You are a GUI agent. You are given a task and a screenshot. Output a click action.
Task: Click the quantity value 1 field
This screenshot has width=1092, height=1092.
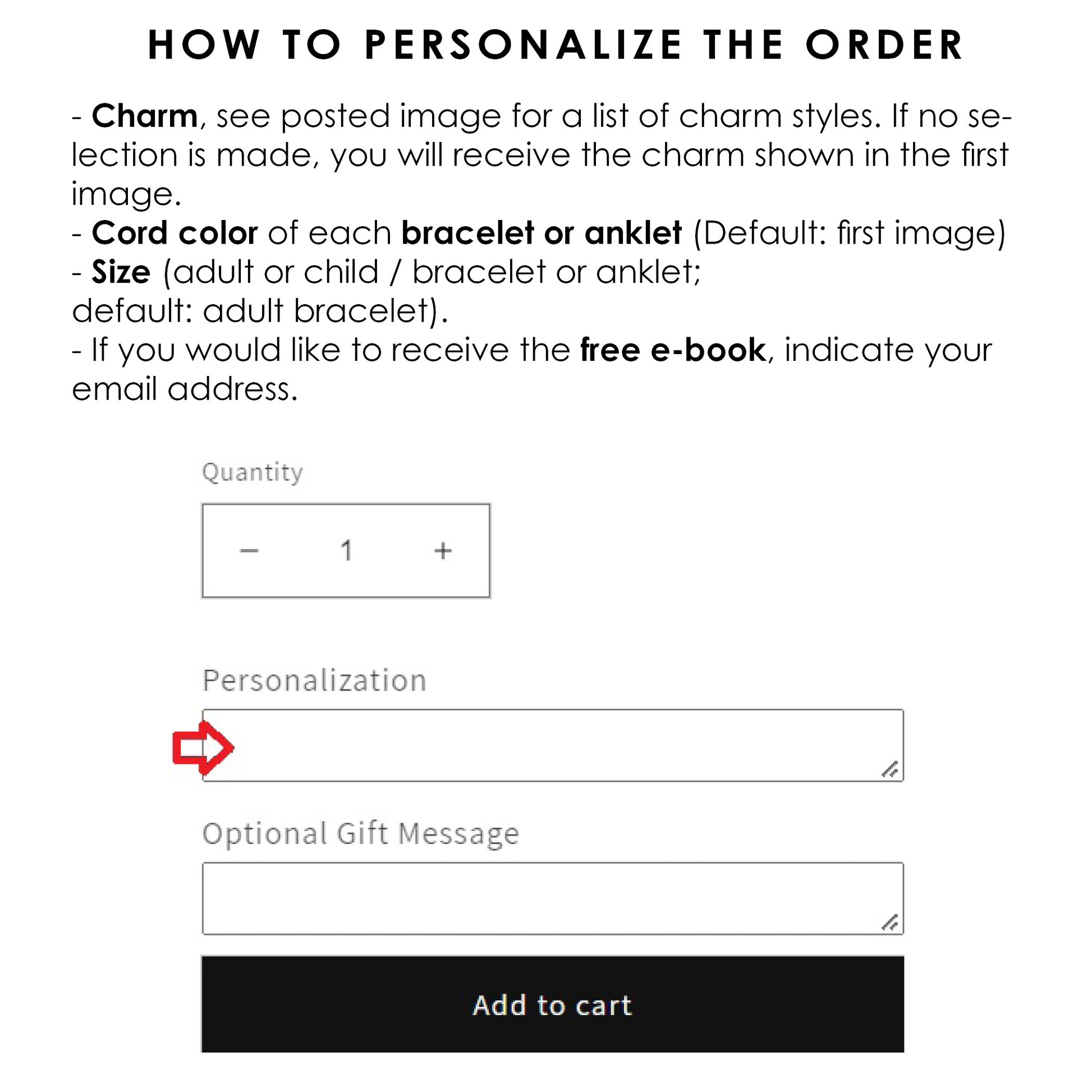pos(346,550)
